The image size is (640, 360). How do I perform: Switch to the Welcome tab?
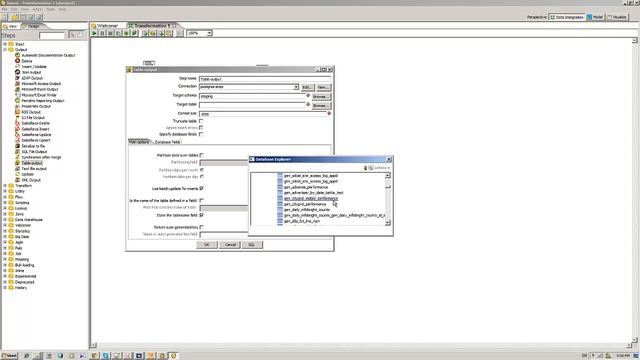[107, 26]
